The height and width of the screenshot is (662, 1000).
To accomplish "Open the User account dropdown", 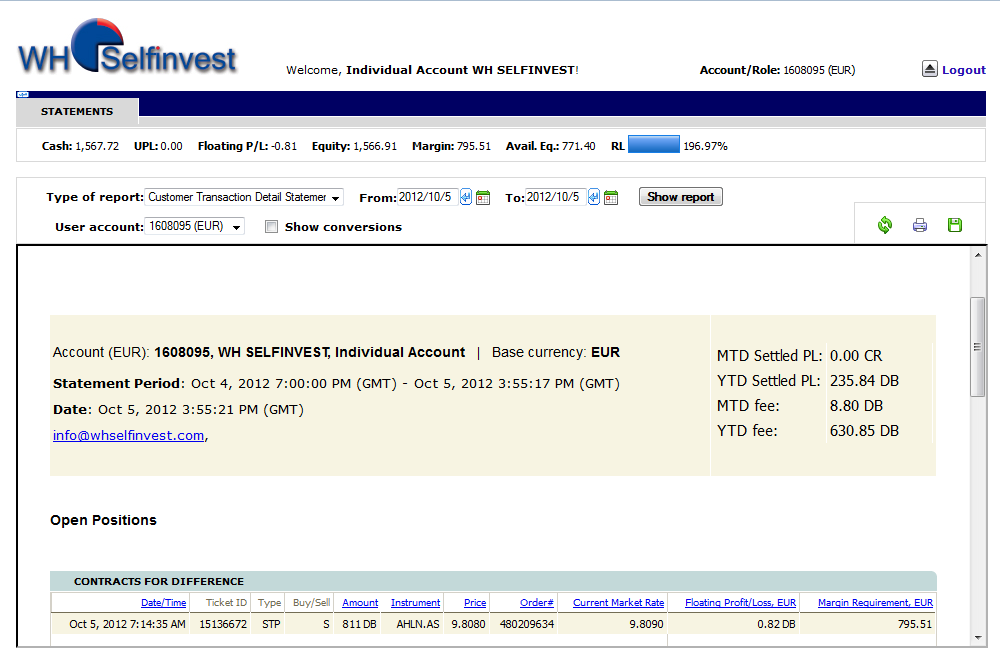I will pos(195,226).
